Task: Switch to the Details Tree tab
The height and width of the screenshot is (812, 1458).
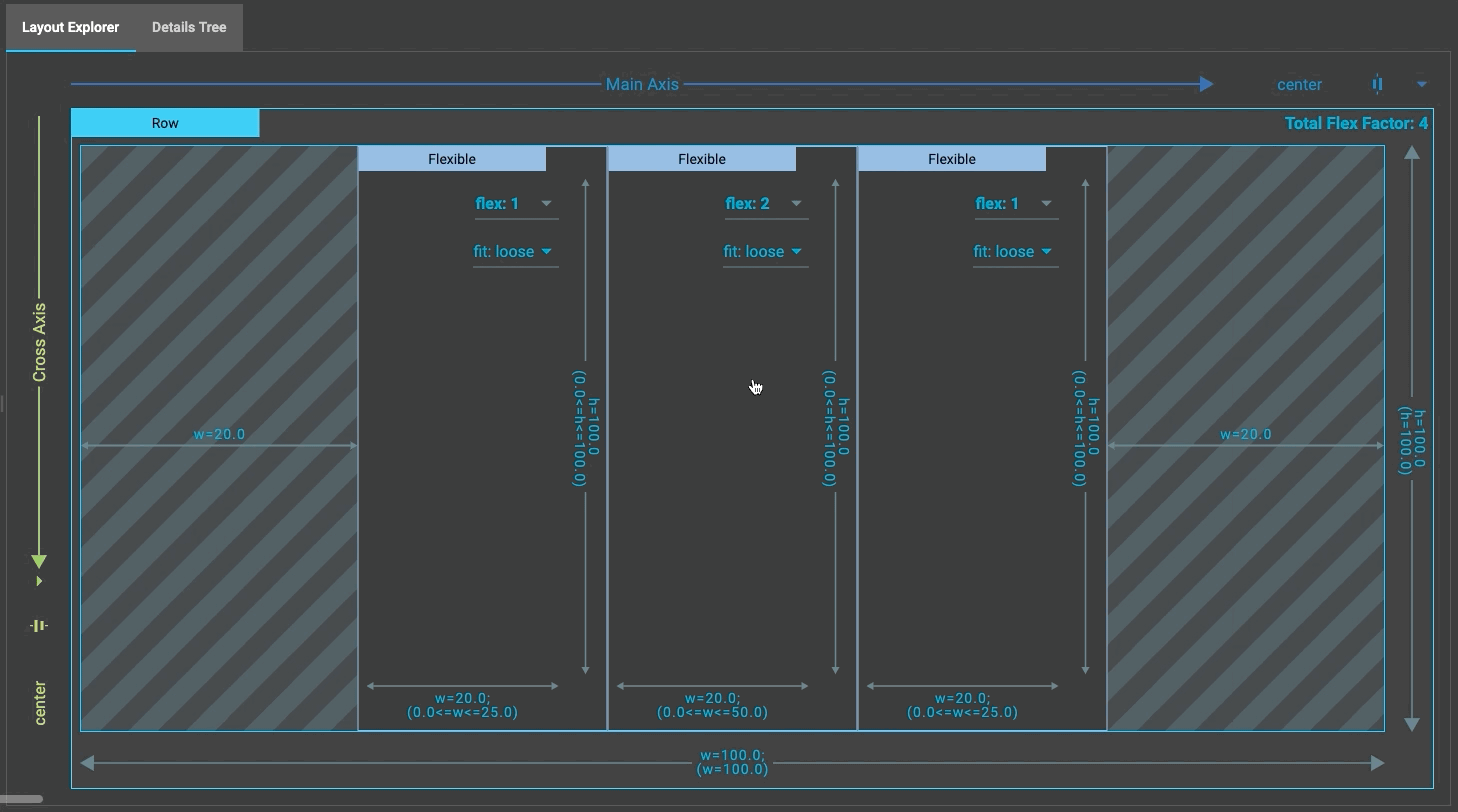Action: [x=188, y=27]
